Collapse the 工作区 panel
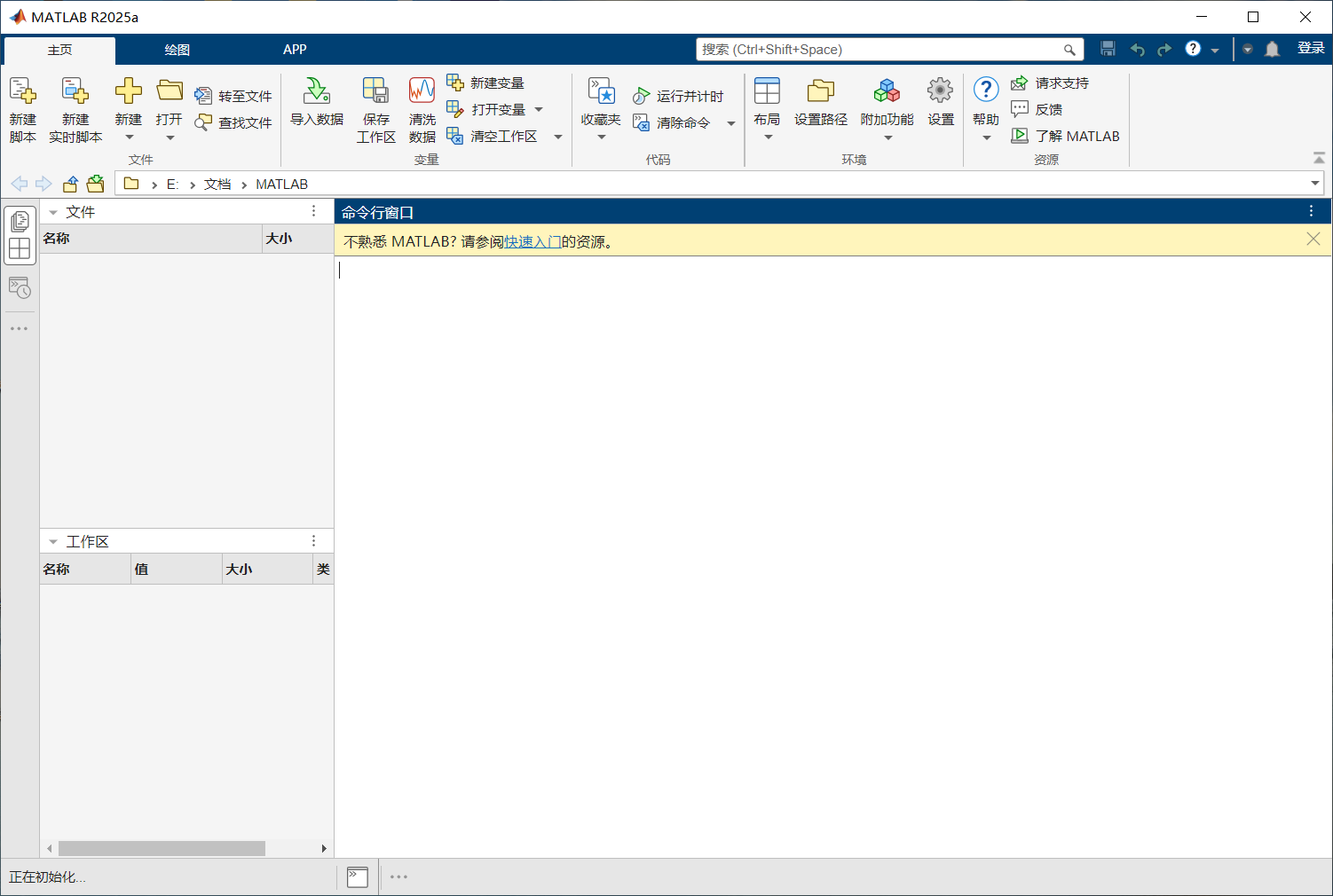This screenshot has height=896, width=1333. pos(53,541)
